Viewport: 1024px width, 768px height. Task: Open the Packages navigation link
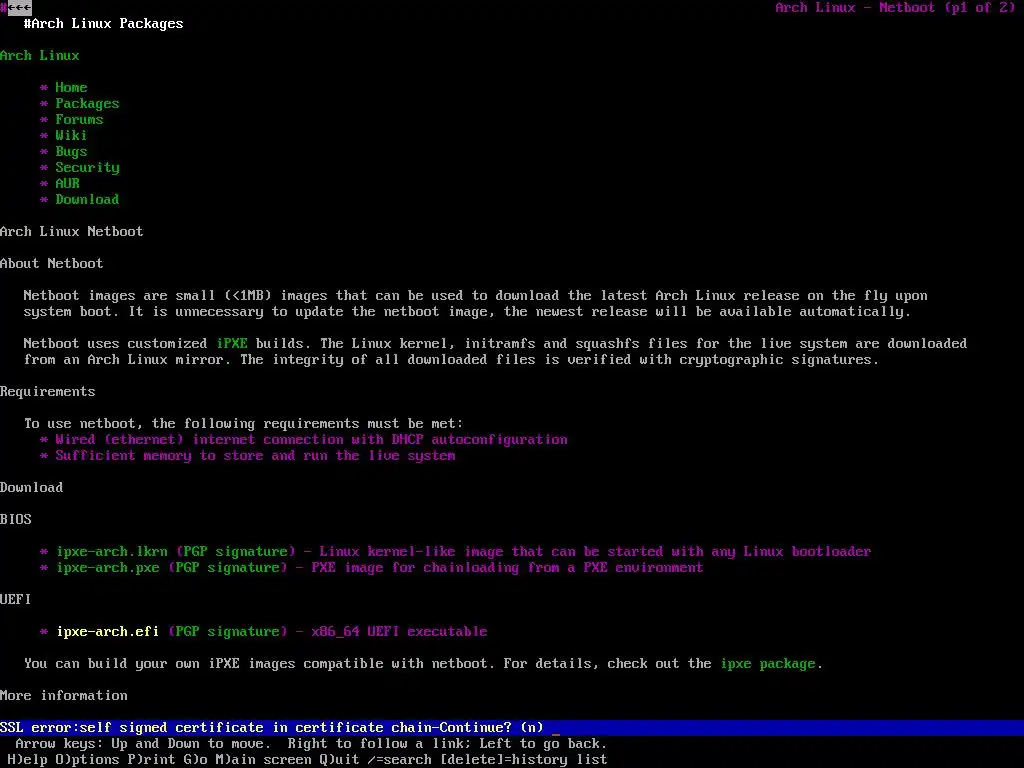tap(88, 103)
